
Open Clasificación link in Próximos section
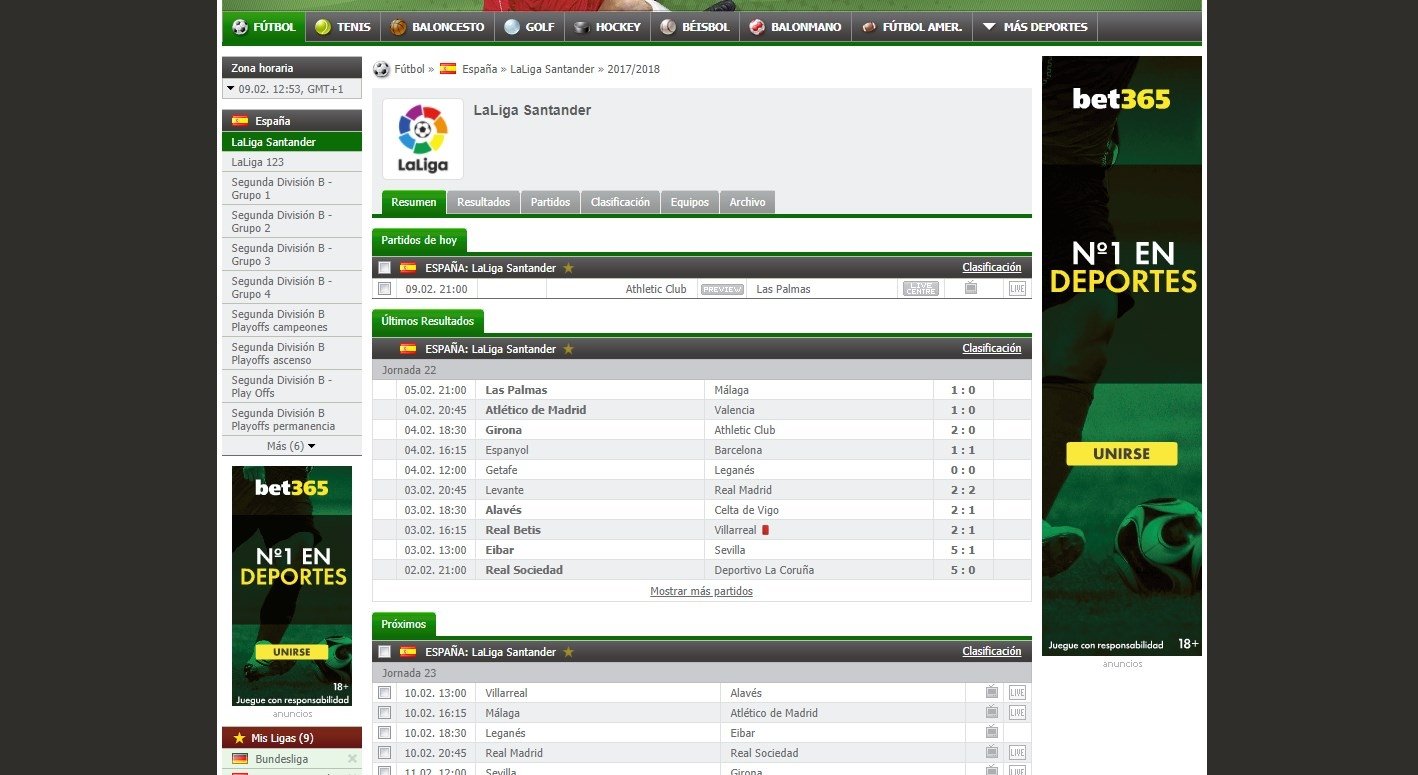(992, 651)
